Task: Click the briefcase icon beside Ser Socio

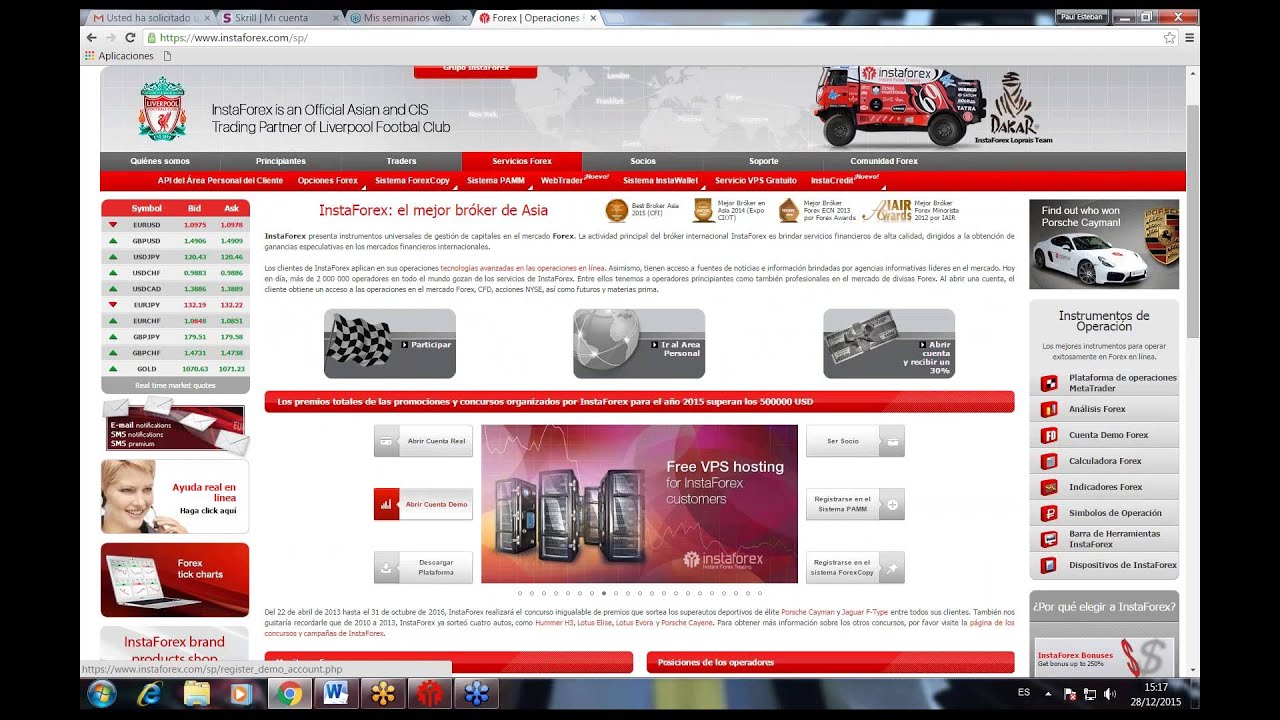Action: tap(892, 441)
